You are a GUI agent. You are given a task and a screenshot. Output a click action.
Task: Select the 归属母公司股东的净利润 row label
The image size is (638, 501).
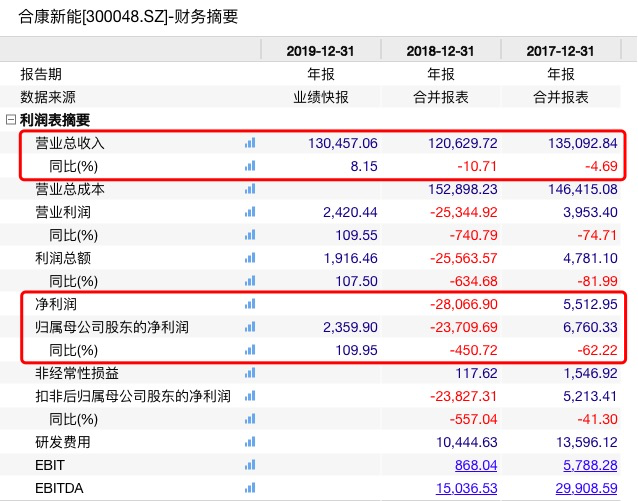click(x=112, y=327)
